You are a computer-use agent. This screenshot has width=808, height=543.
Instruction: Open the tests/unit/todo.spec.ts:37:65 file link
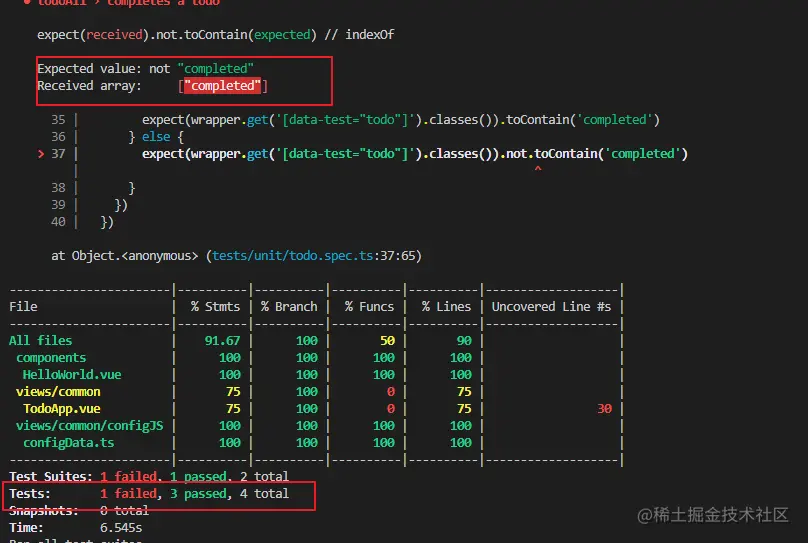point(316,256)
